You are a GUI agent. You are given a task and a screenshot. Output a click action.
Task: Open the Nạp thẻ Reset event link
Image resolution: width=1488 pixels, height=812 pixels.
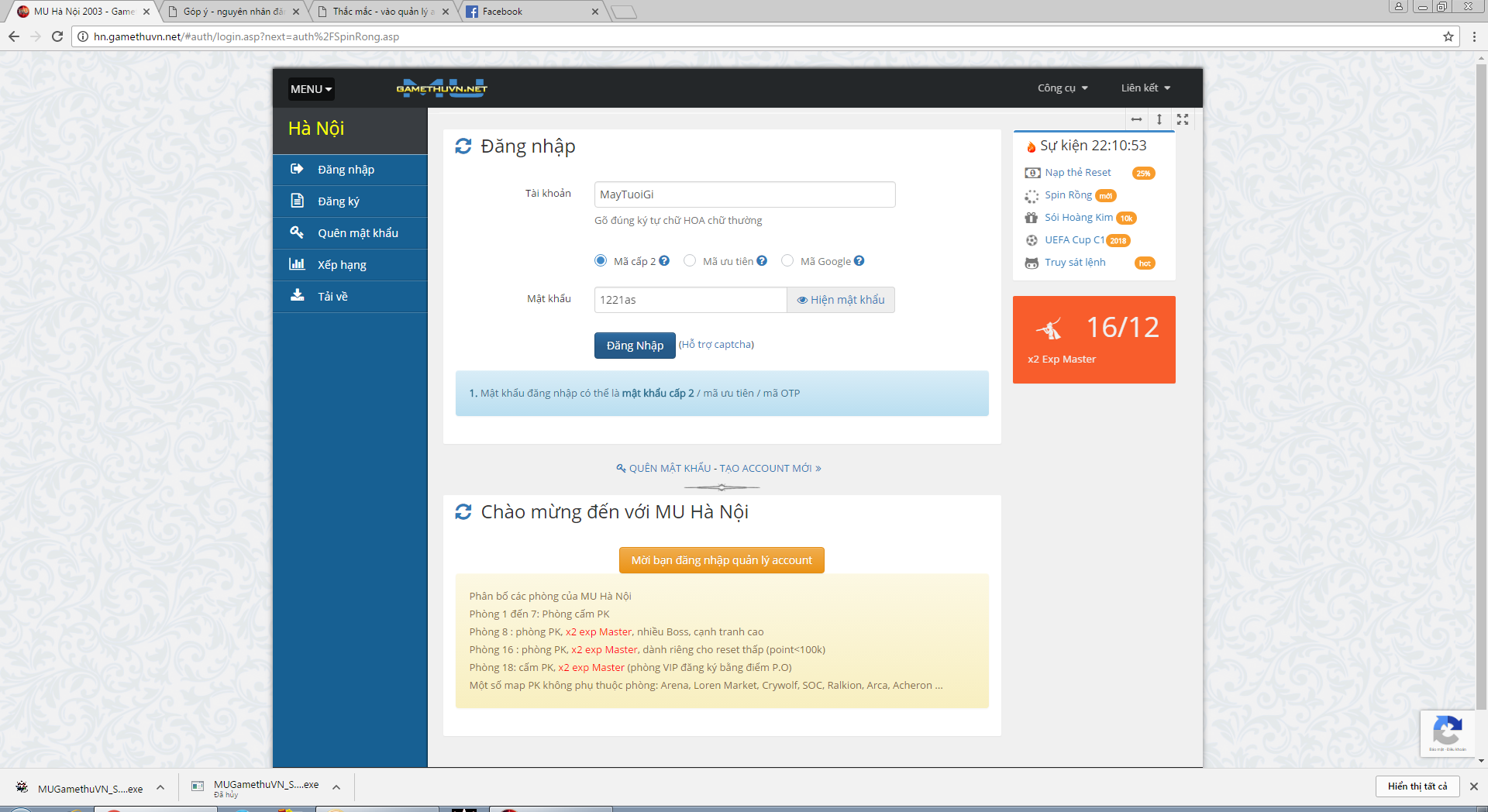1078,173
